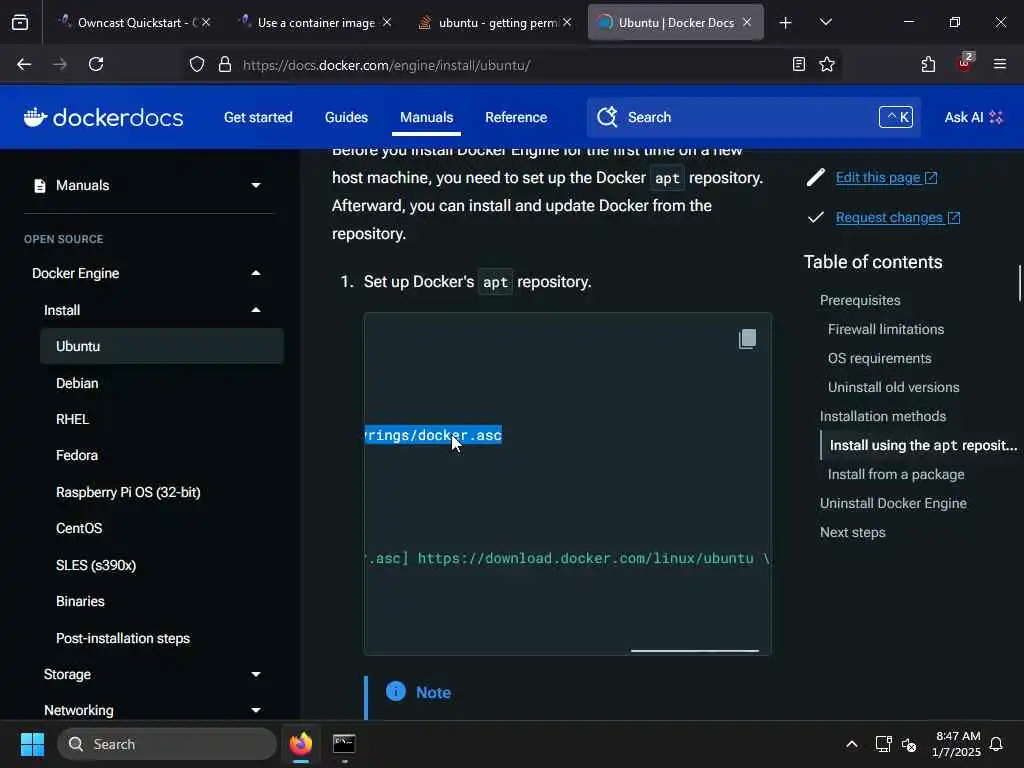Switch to ubuntu - getting perm tab
This screenshot has width=1024, height=768.
(496, 23)
